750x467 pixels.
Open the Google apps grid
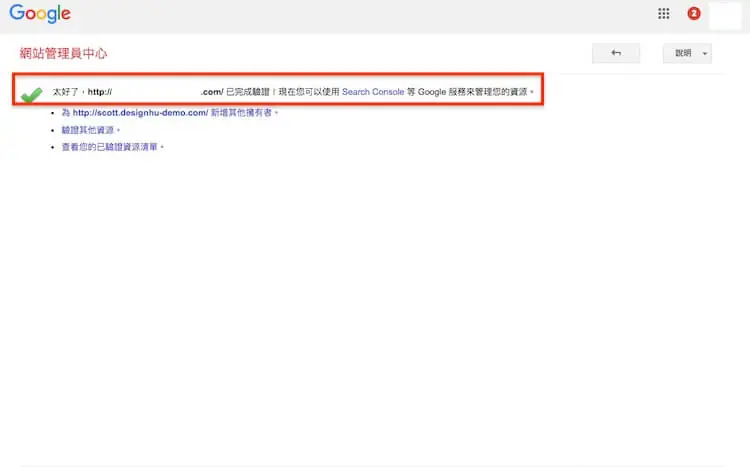tap(663, 13)
